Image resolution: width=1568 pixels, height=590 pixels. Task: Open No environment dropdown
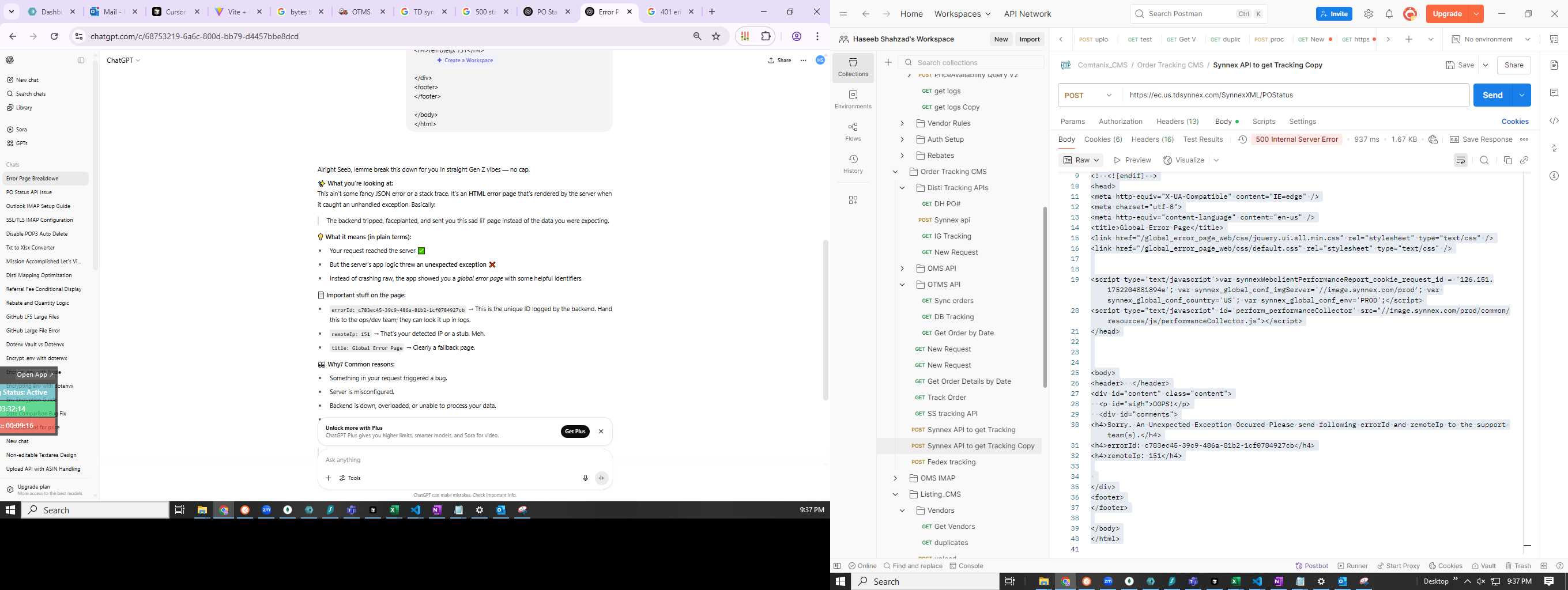click(x=1491, y=39)
